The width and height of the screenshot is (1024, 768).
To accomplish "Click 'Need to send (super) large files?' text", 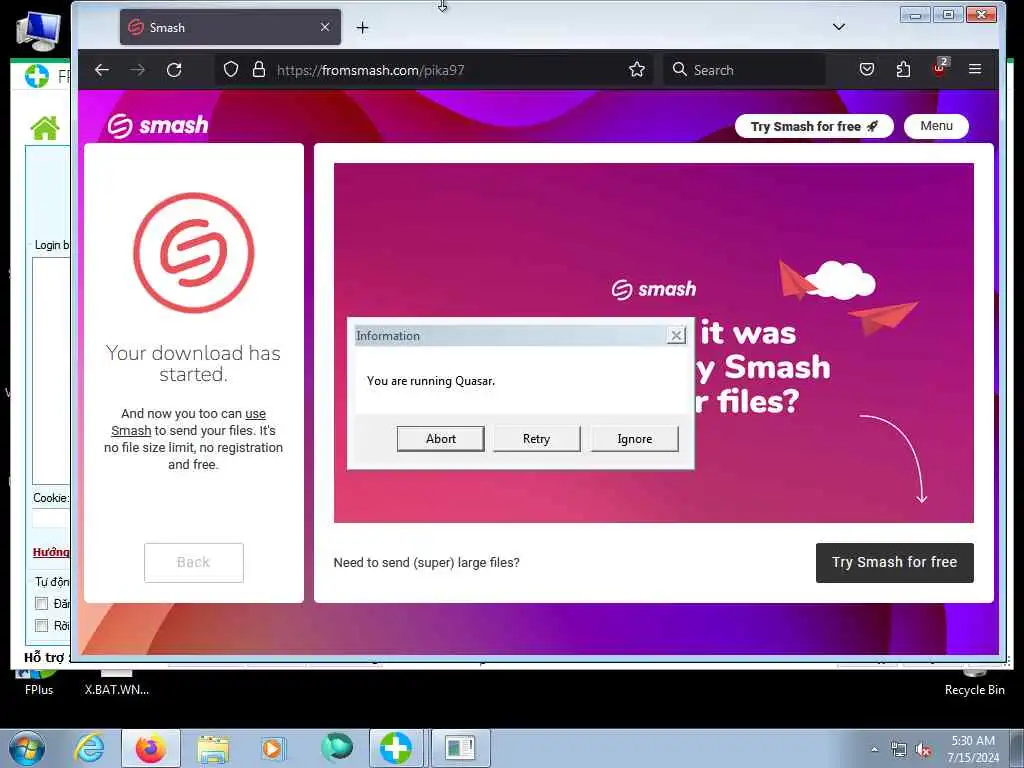I will (x=426, y=562).
